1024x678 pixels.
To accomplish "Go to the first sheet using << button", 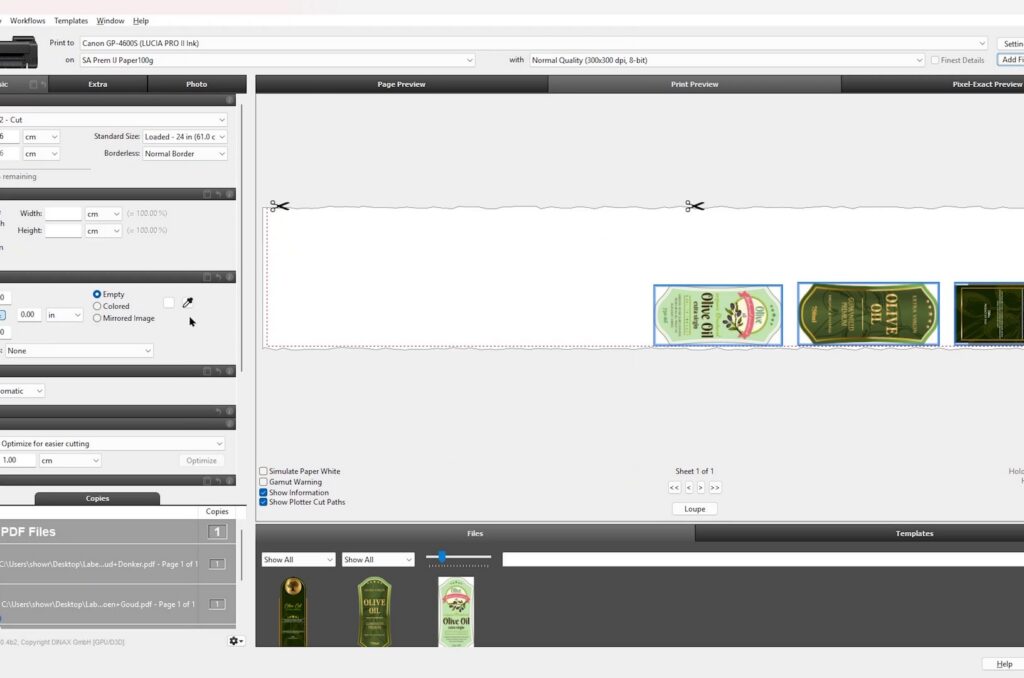I will [674, 487].
